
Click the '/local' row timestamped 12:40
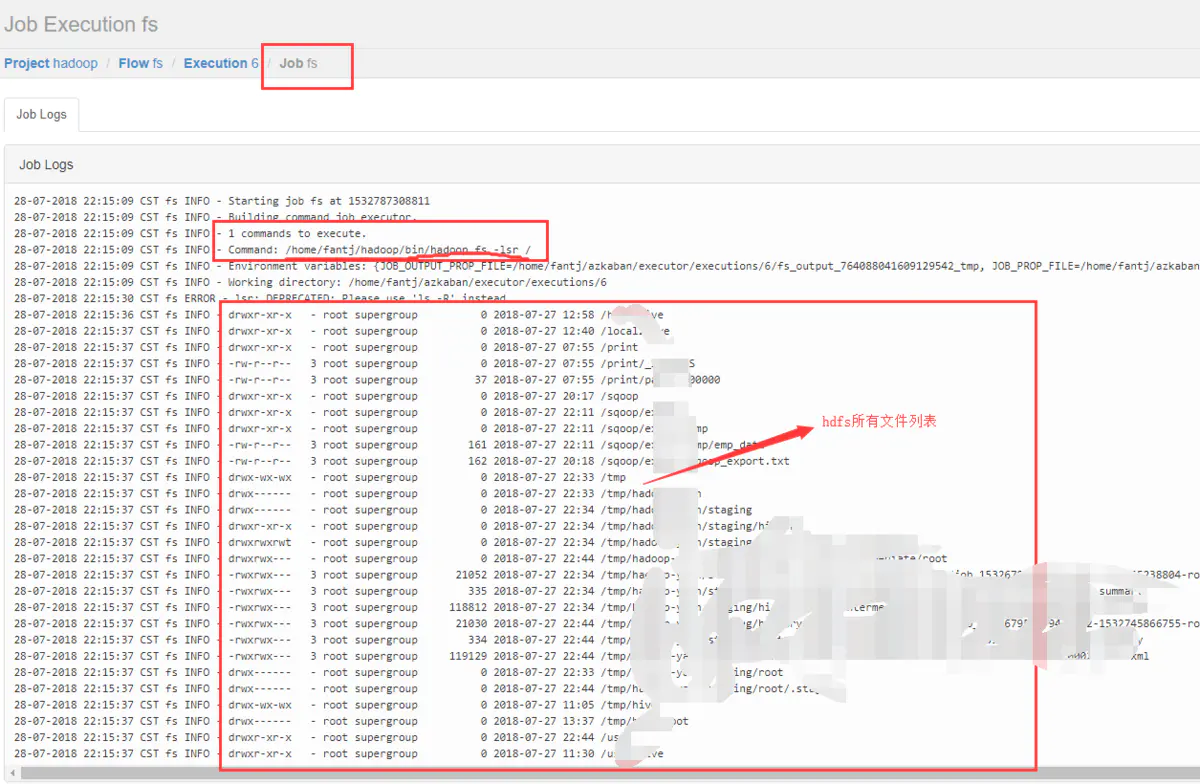pyautogui.click(x=342, y=331)
